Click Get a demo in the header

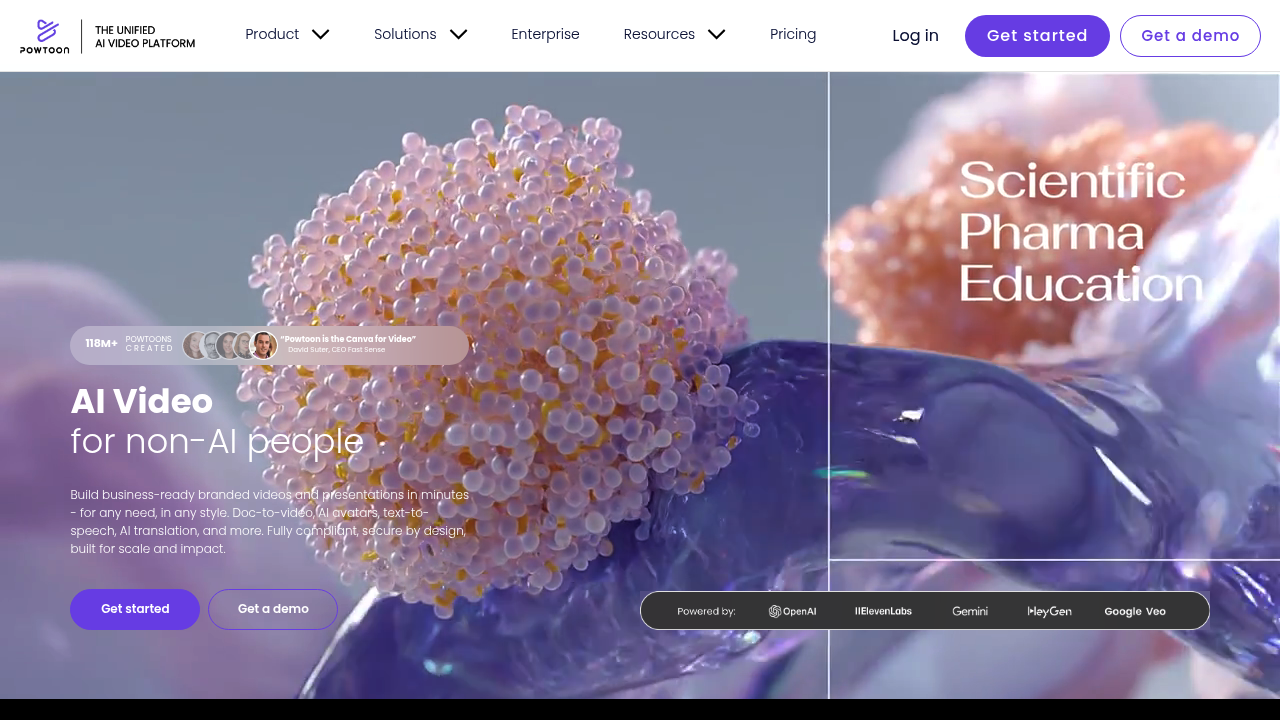[1190, 36]
